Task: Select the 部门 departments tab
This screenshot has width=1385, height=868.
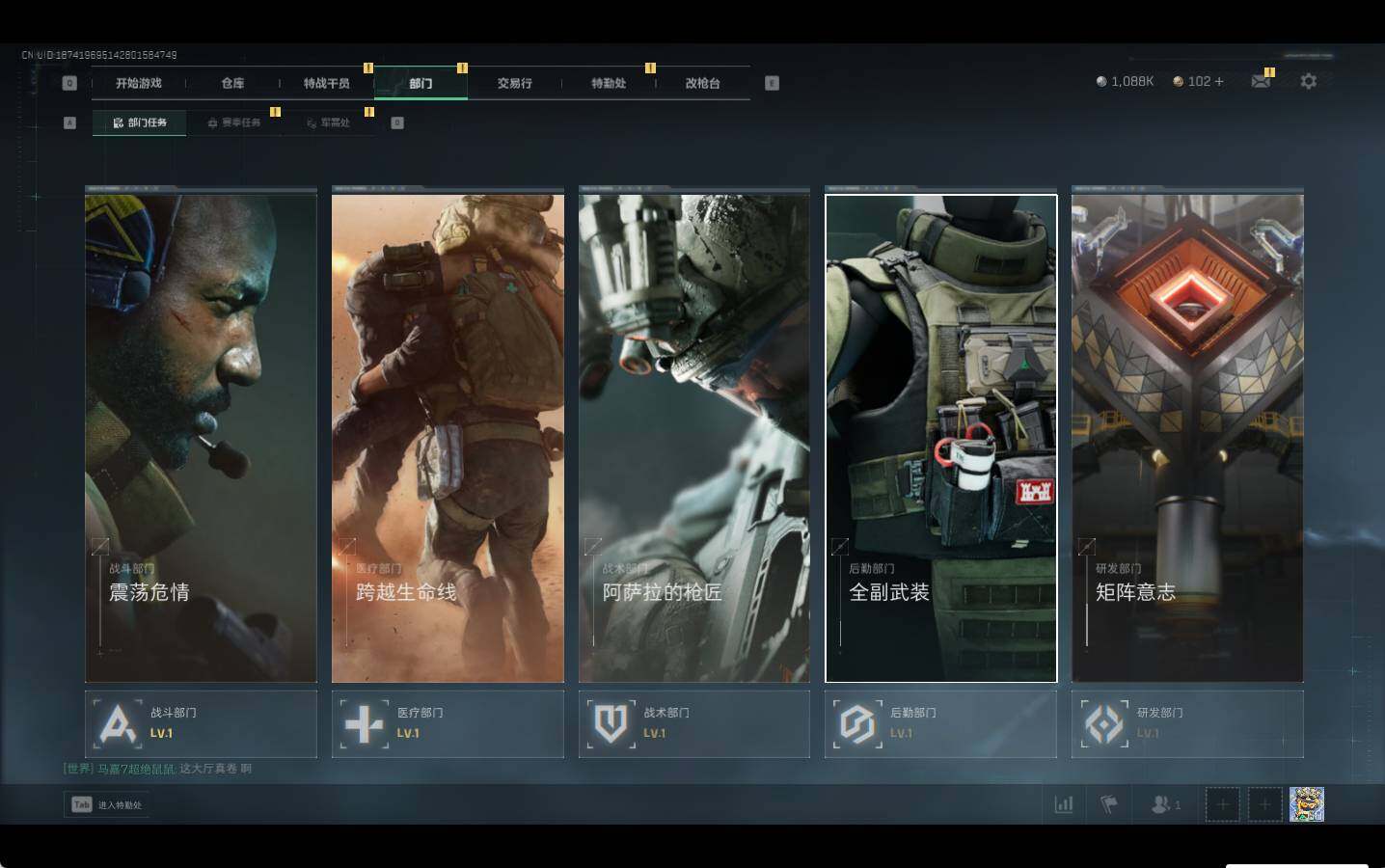Action: 421,83
